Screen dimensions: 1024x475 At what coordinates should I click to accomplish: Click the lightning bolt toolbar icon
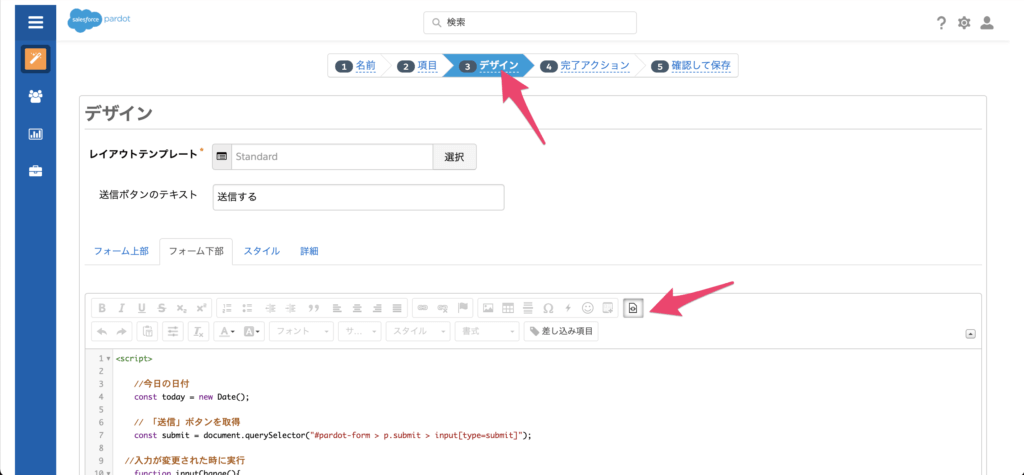click(x=568, y=308)
